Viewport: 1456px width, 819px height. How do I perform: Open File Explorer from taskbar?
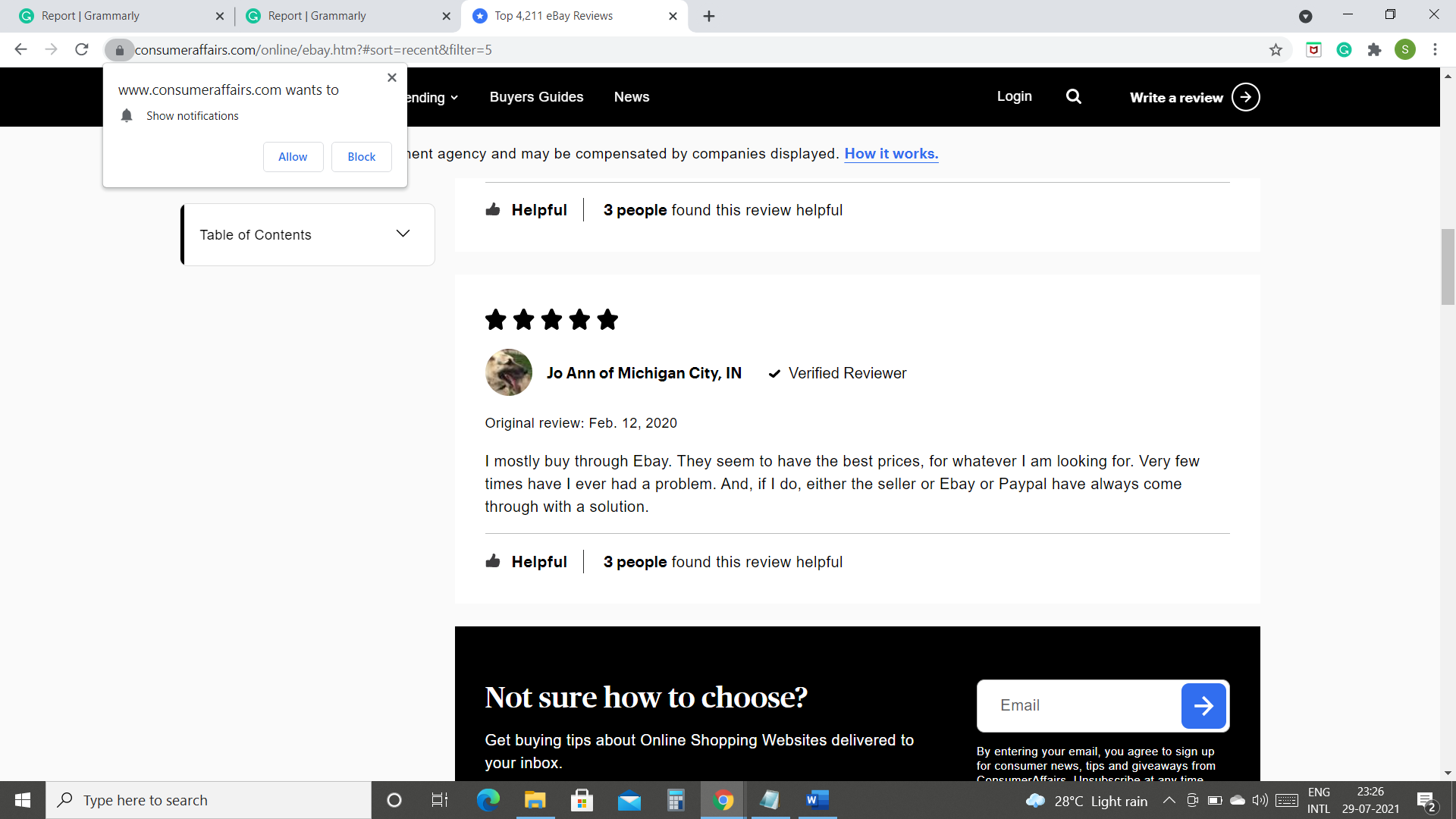(535, 800)
